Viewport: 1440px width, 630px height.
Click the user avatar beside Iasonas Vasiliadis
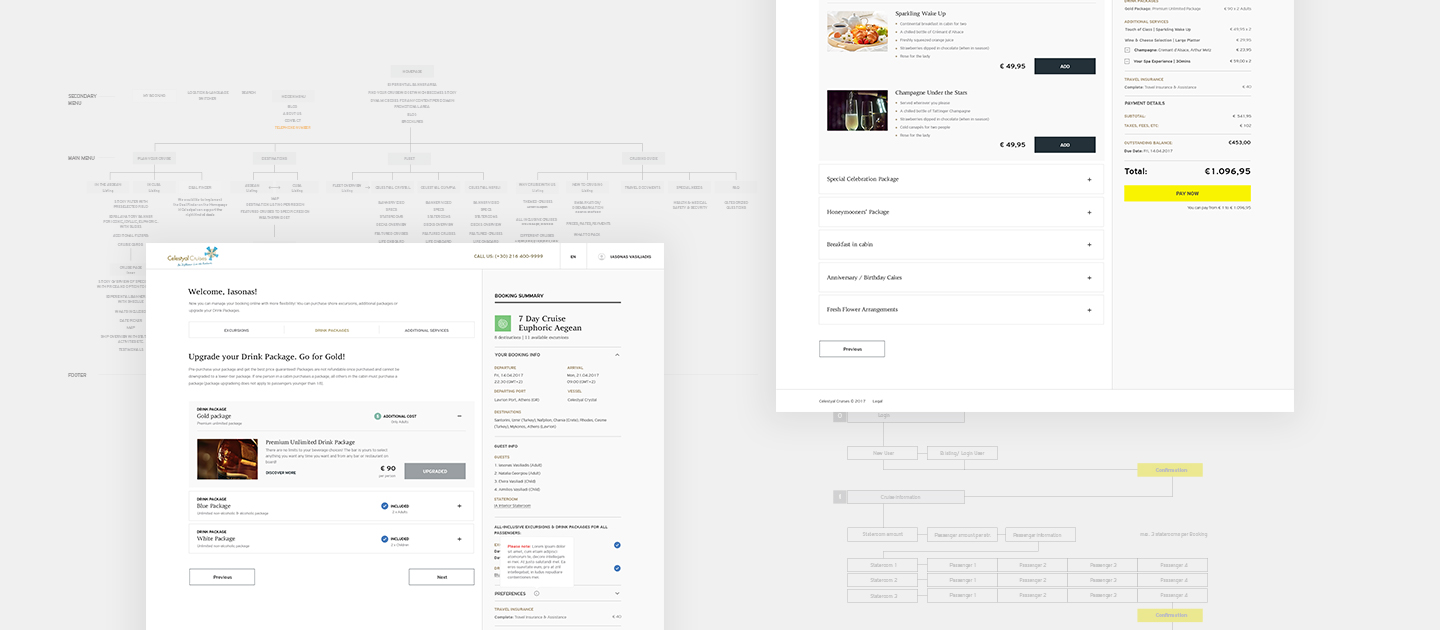[x=602, y=257]
